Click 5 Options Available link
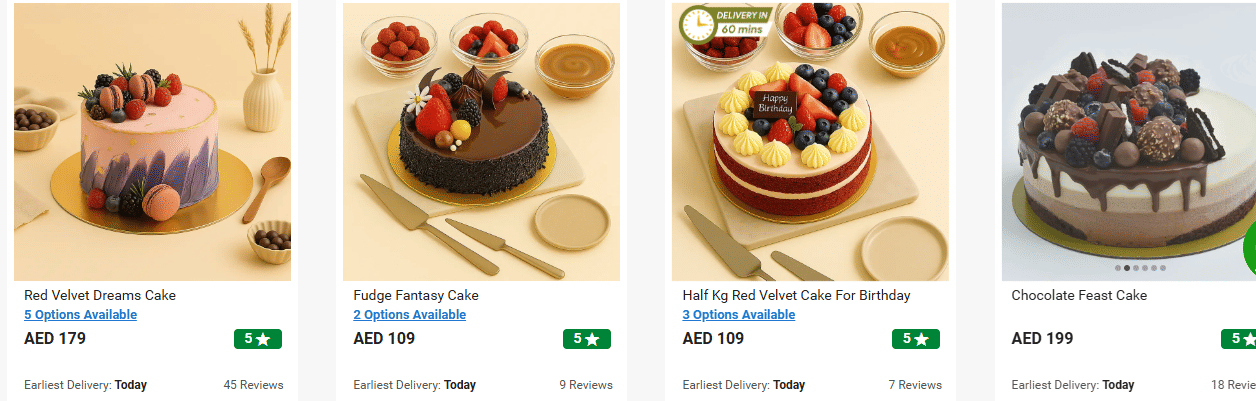 (x=80, y=315)
